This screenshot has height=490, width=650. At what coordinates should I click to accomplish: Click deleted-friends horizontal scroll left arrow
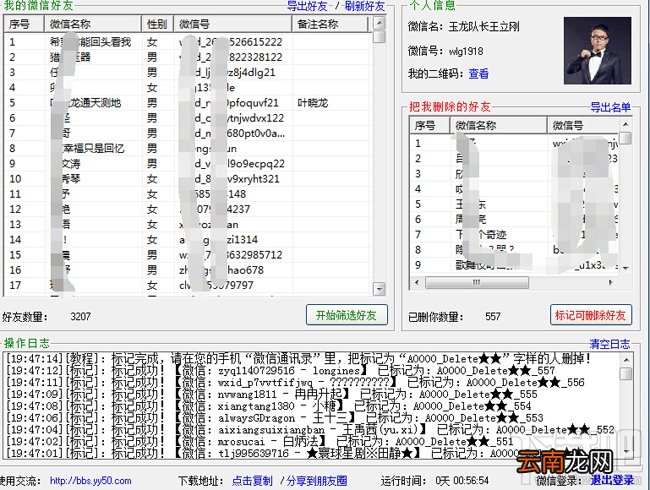pos(417,282)
